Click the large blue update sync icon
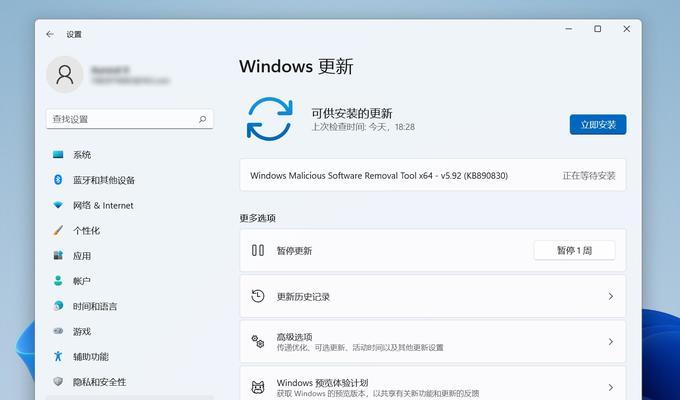The height and width of the screenshot is (400, 680). (x=269, y=119)
